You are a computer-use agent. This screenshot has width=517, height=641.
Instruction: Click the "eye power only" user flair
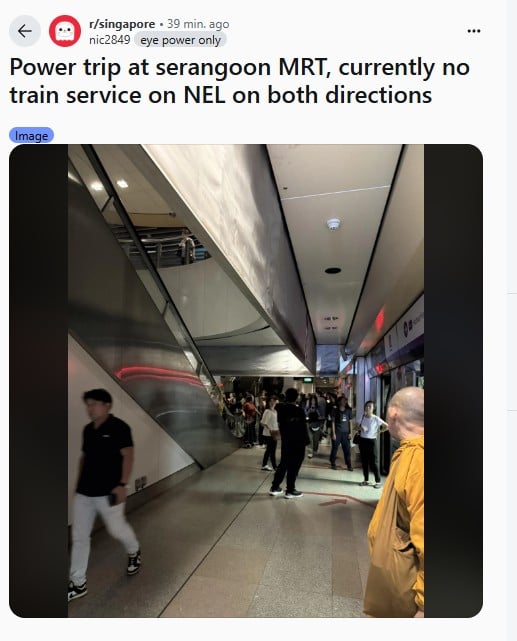(x=180, y=40)
